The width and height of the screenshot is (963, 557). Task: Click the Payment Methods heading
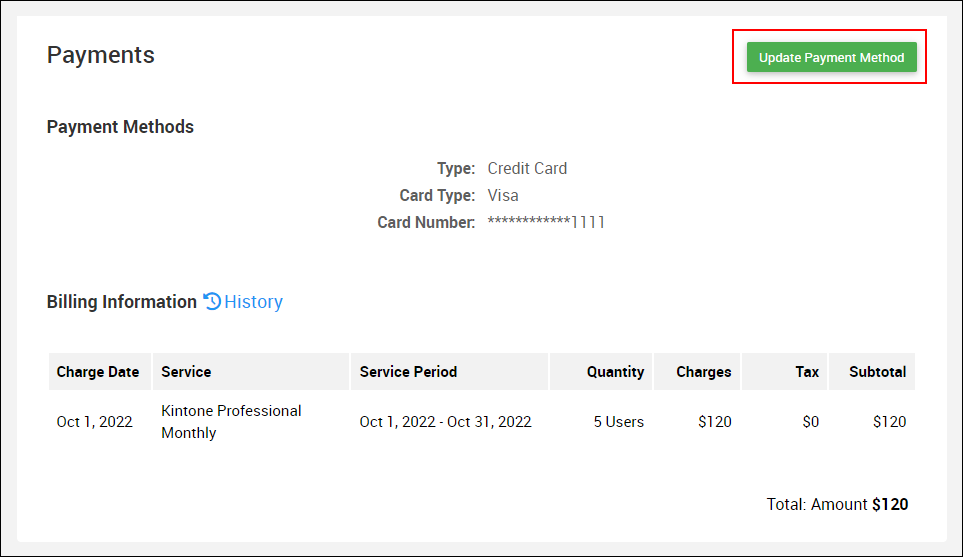[x=120, y=127]
